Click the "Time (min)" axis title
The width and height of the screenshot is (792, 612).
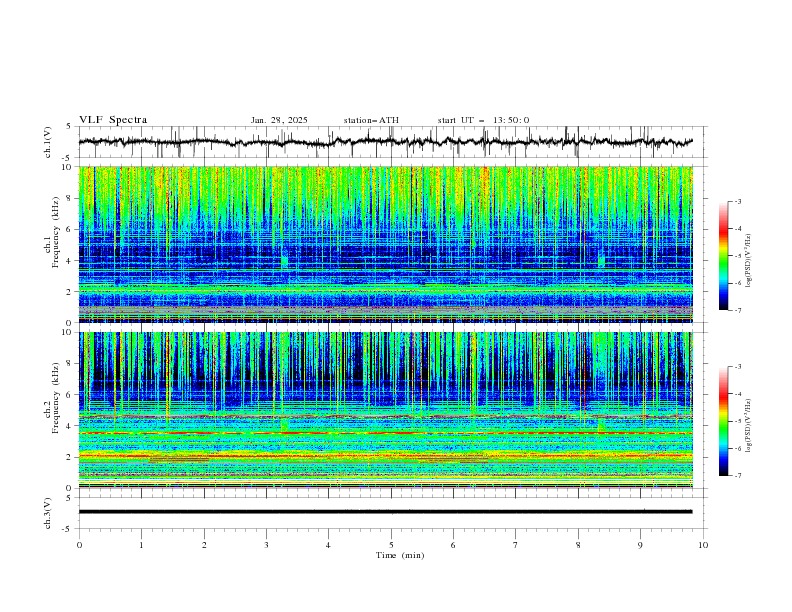click(x=400, y=555)
